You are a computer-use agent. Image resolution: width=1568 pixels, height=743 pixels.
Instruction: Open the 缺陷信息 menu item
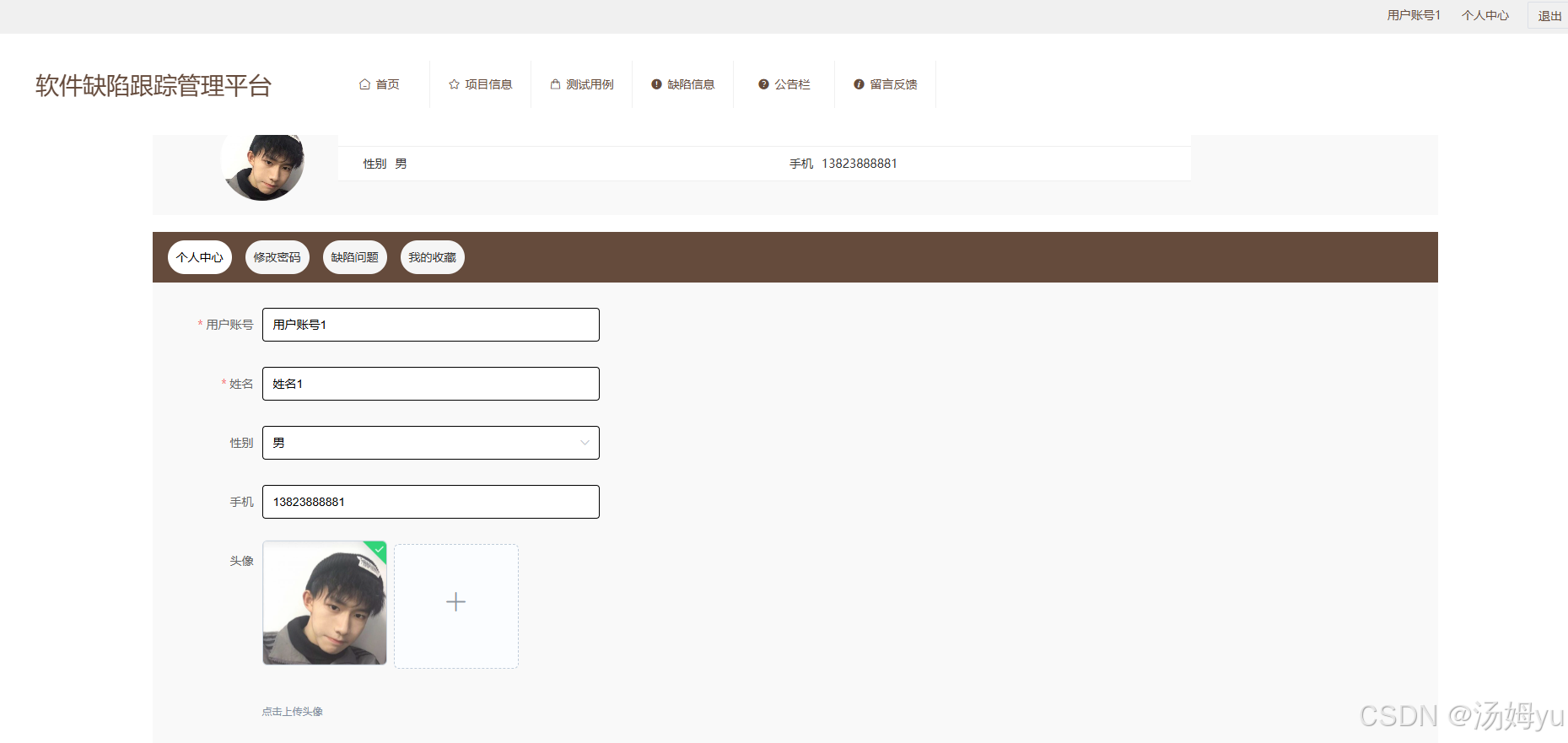click(x=683, y=84)
